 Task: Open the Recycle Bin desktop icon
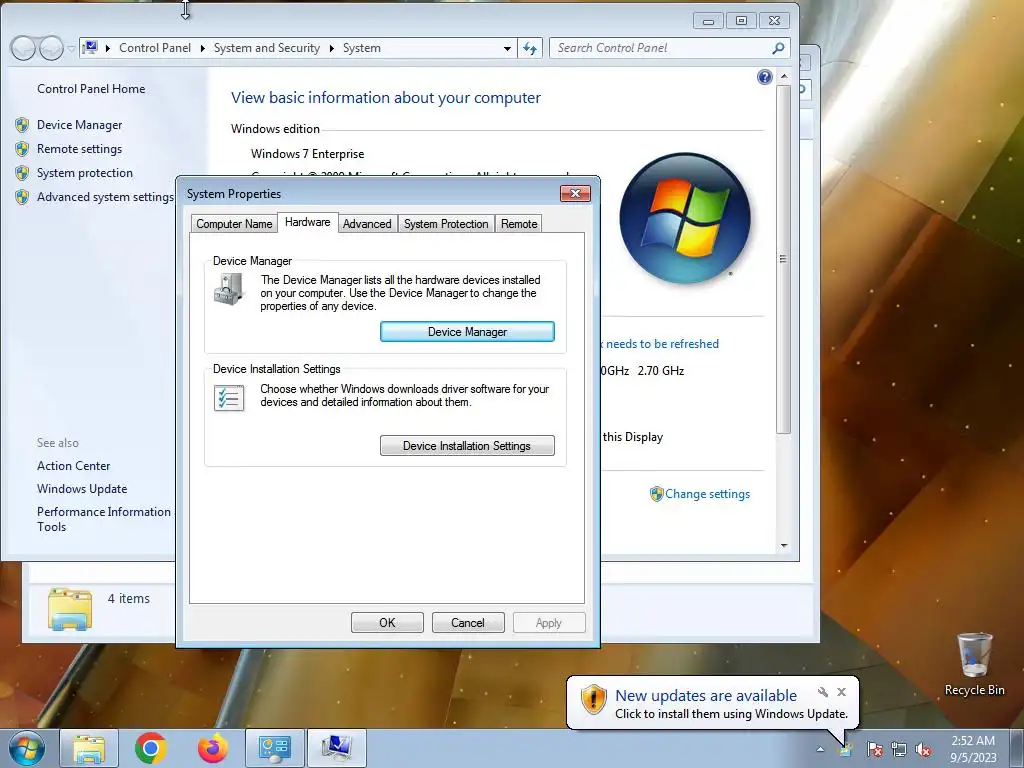(x=974, y=664)
